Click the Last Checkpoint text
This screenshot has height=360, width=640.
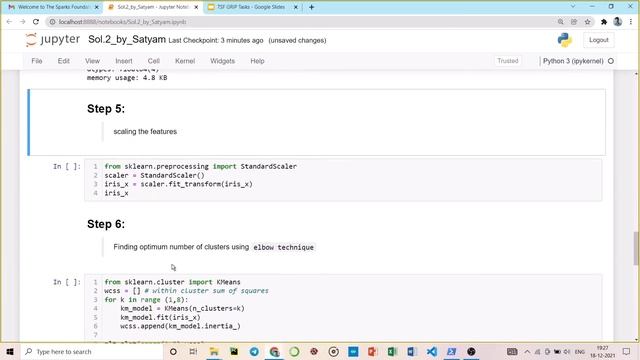216,40
